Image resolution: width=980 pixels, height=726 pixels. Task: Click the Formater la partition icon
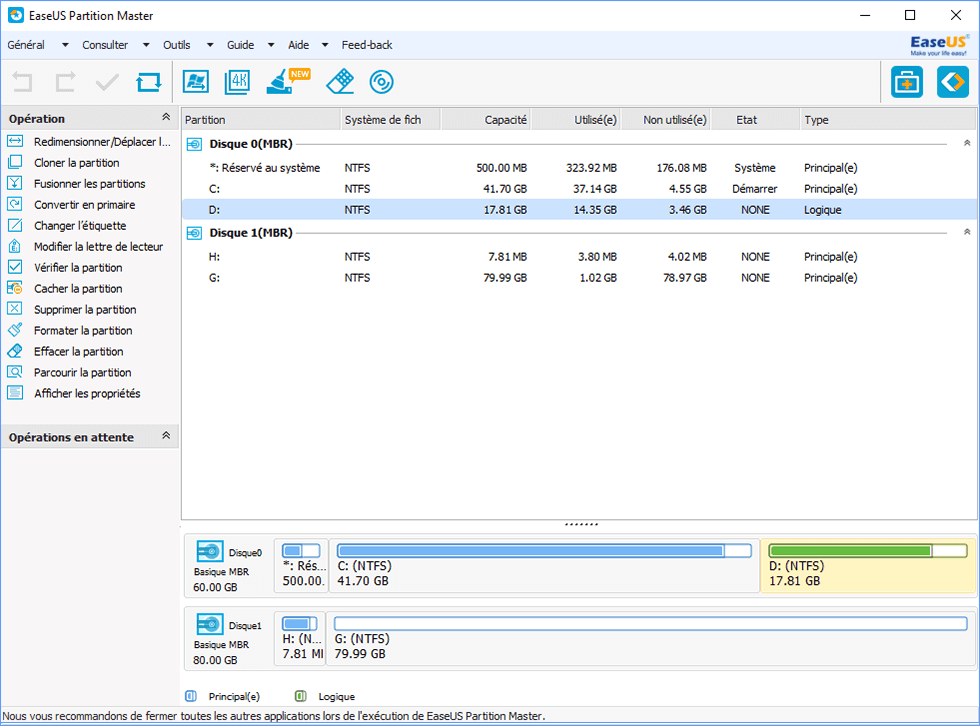click(x=15, y=330)
